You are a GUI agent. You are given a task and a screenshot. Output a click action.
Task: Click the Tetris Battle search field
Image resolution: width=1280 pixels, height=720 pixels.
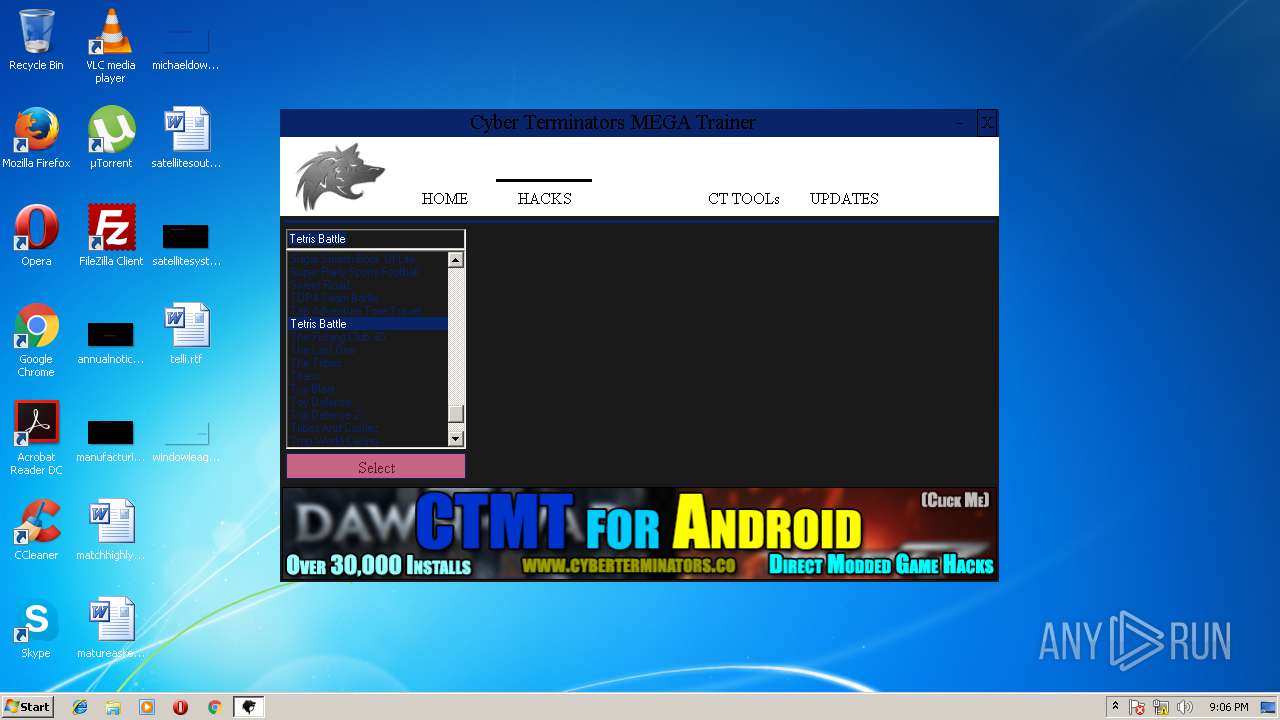pos(376,239)
